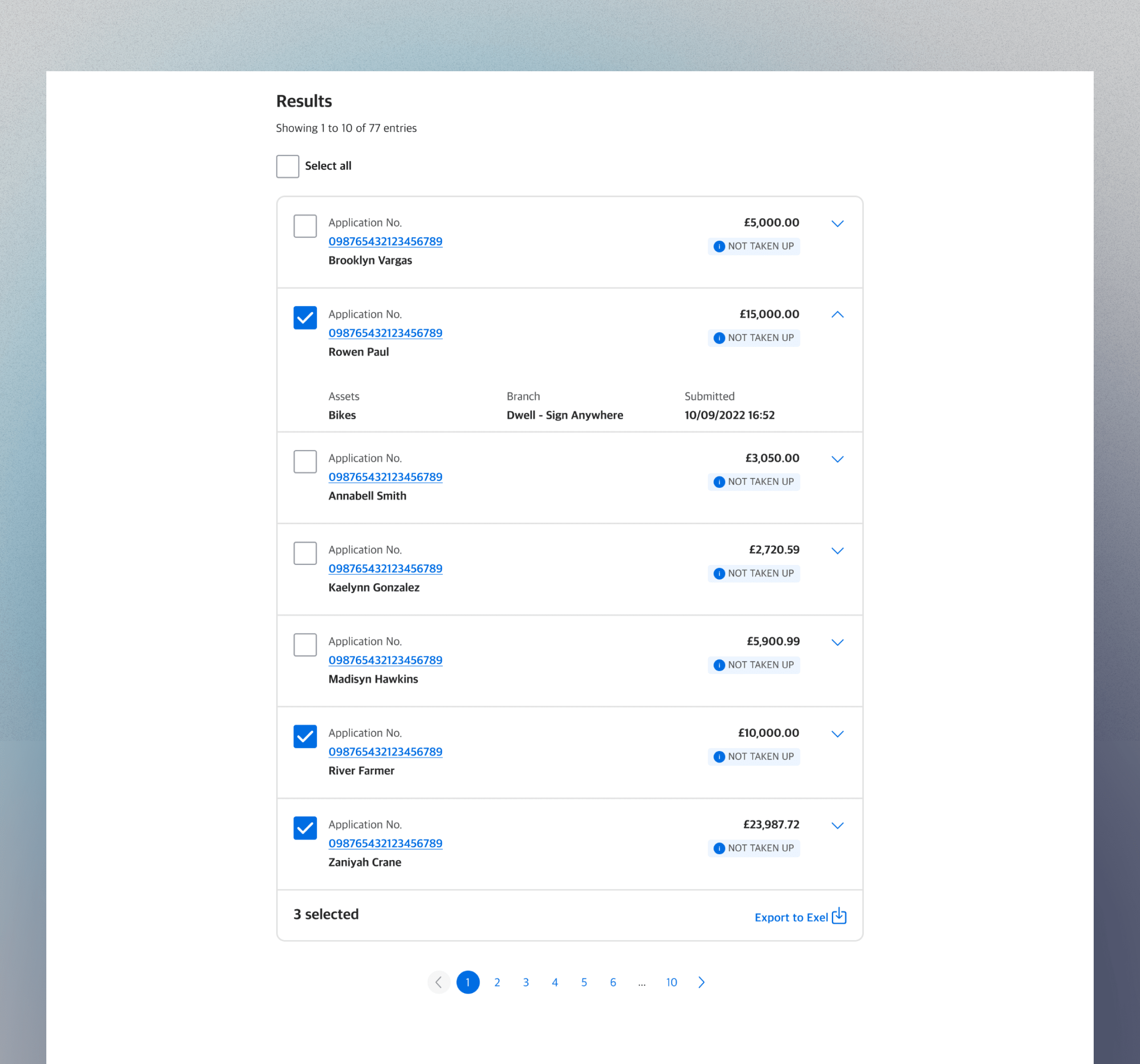The height and width of the screenshot is (1064, 1140).
Task: Click the export download icon
Action: coord(839,916)
